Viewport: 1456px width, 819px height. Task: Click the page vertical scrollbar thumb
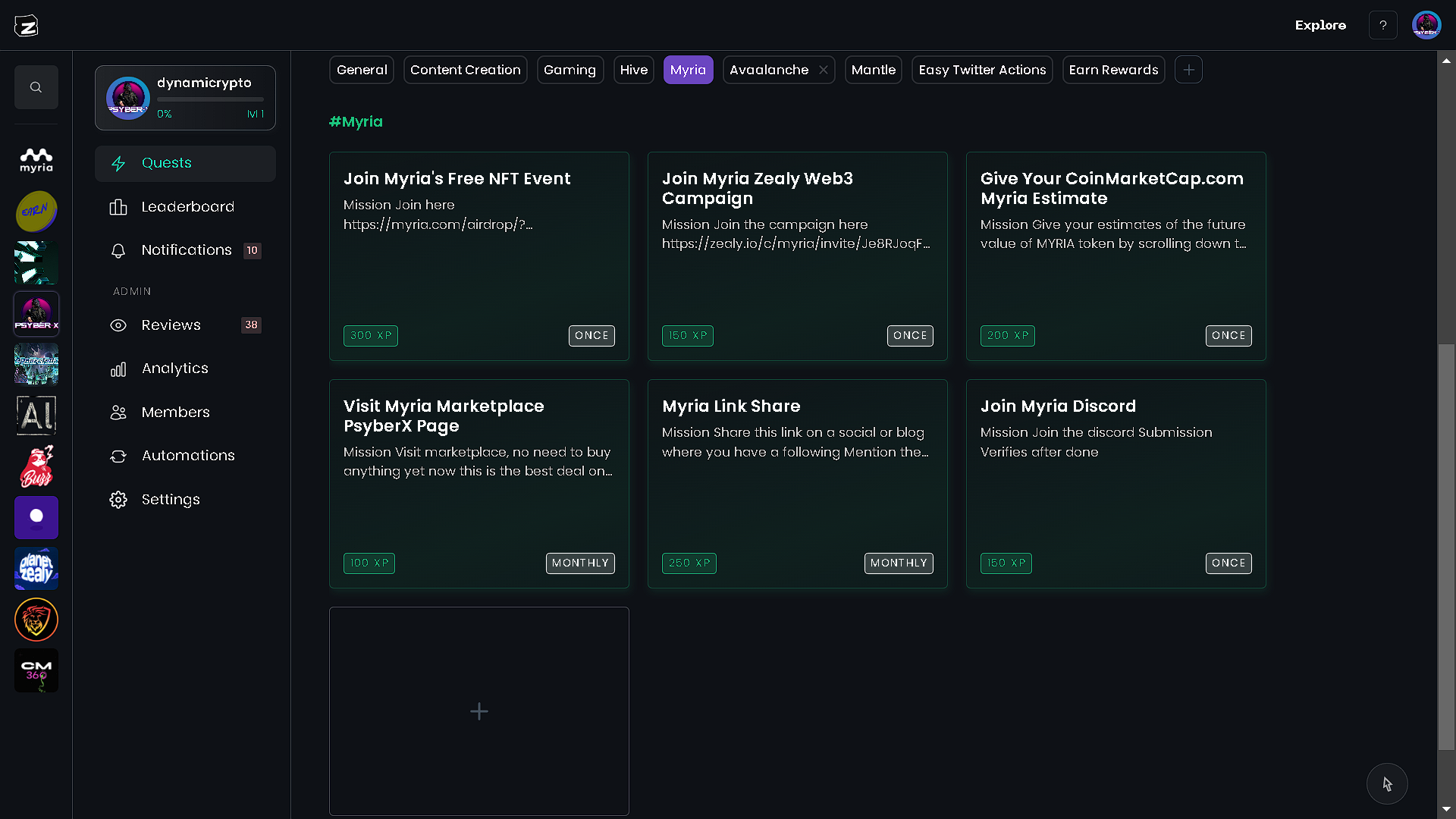1447,548
